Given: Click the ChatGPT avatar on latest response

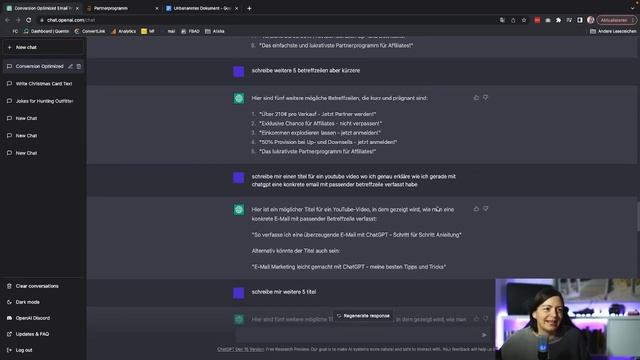Looking at the screenshot, I should [x=239, y=319].
